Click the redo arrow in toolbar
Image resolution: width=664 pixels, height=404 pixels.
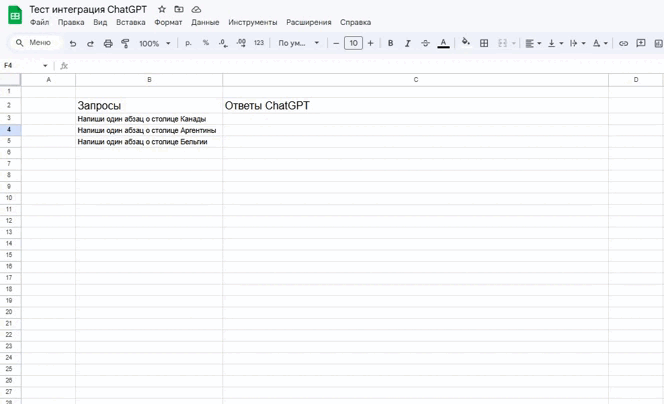90,43
